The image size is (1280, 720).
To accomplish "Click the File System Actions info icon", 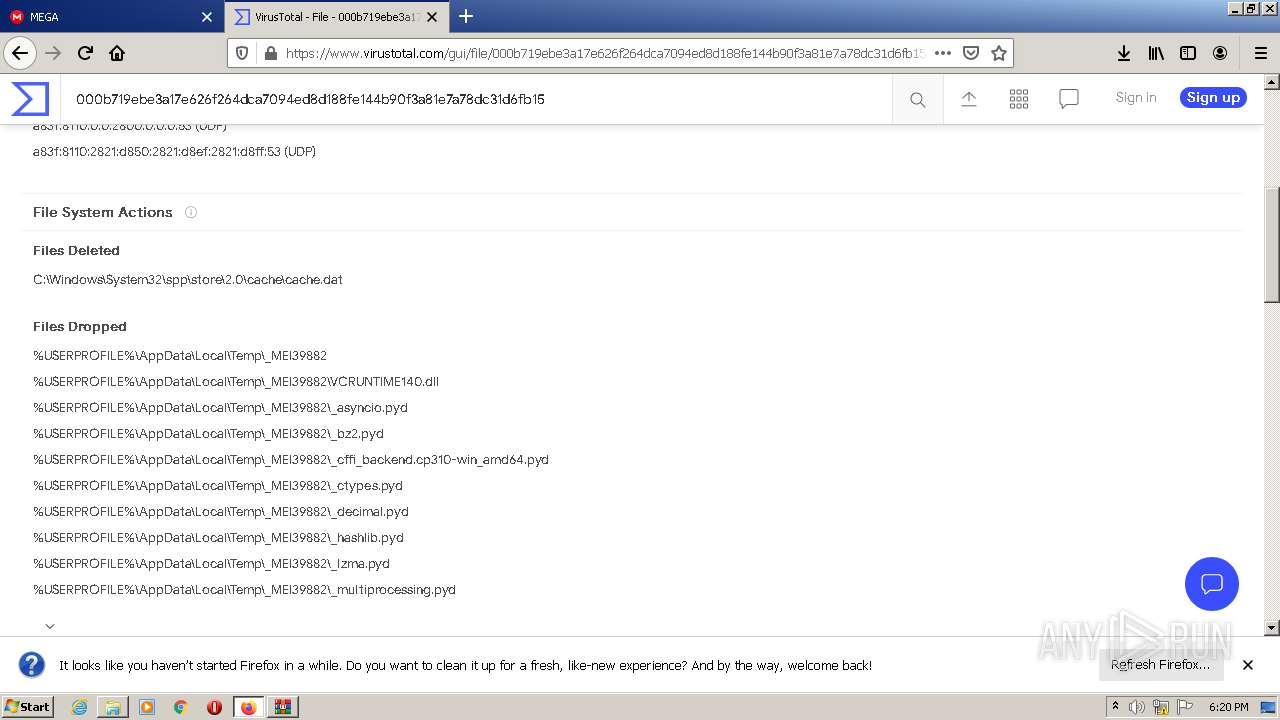I will (x=191, y=212).
